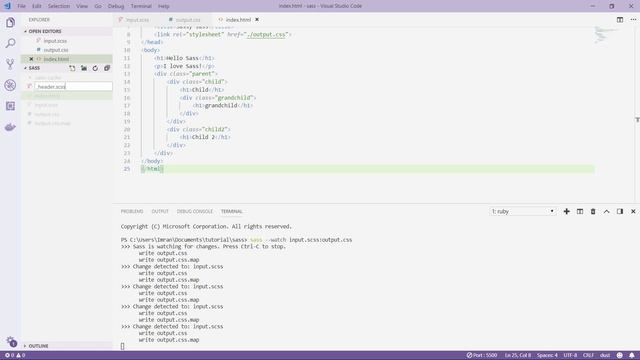This screenshot has width=640, height=360.
Task: Click the ./output.css link in code
Action: 267,34
